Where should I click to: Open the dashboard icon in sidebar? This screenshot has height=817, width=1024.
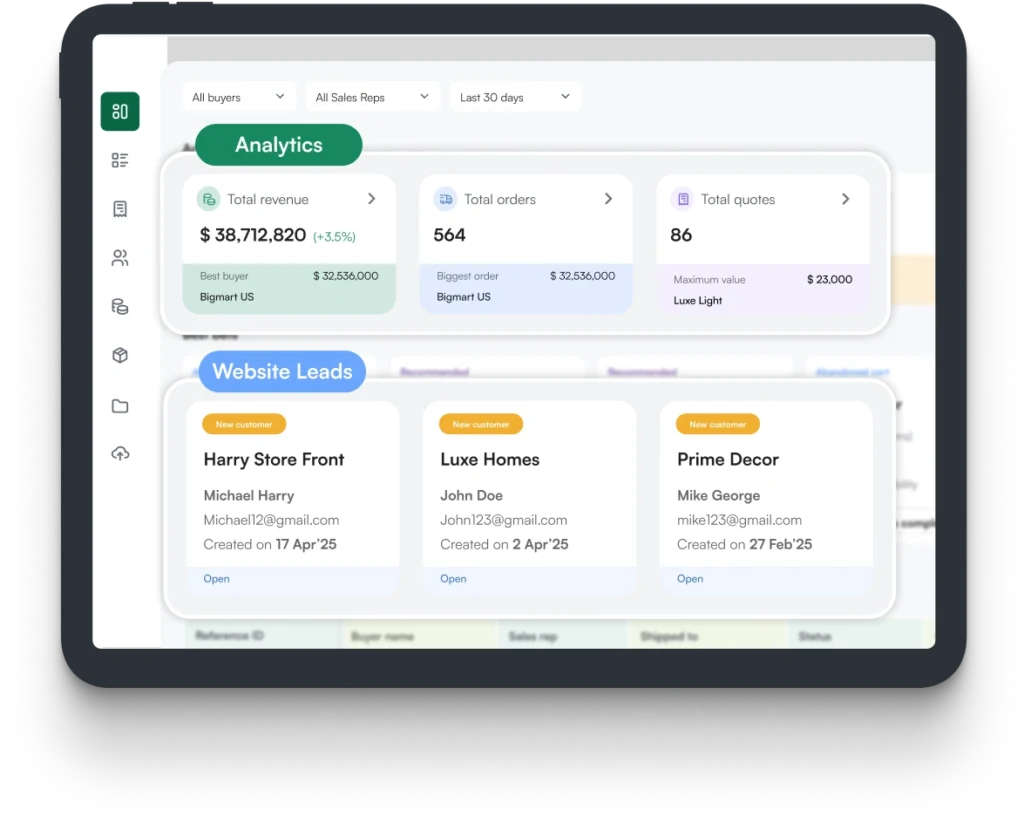click(x=120, y=111)
